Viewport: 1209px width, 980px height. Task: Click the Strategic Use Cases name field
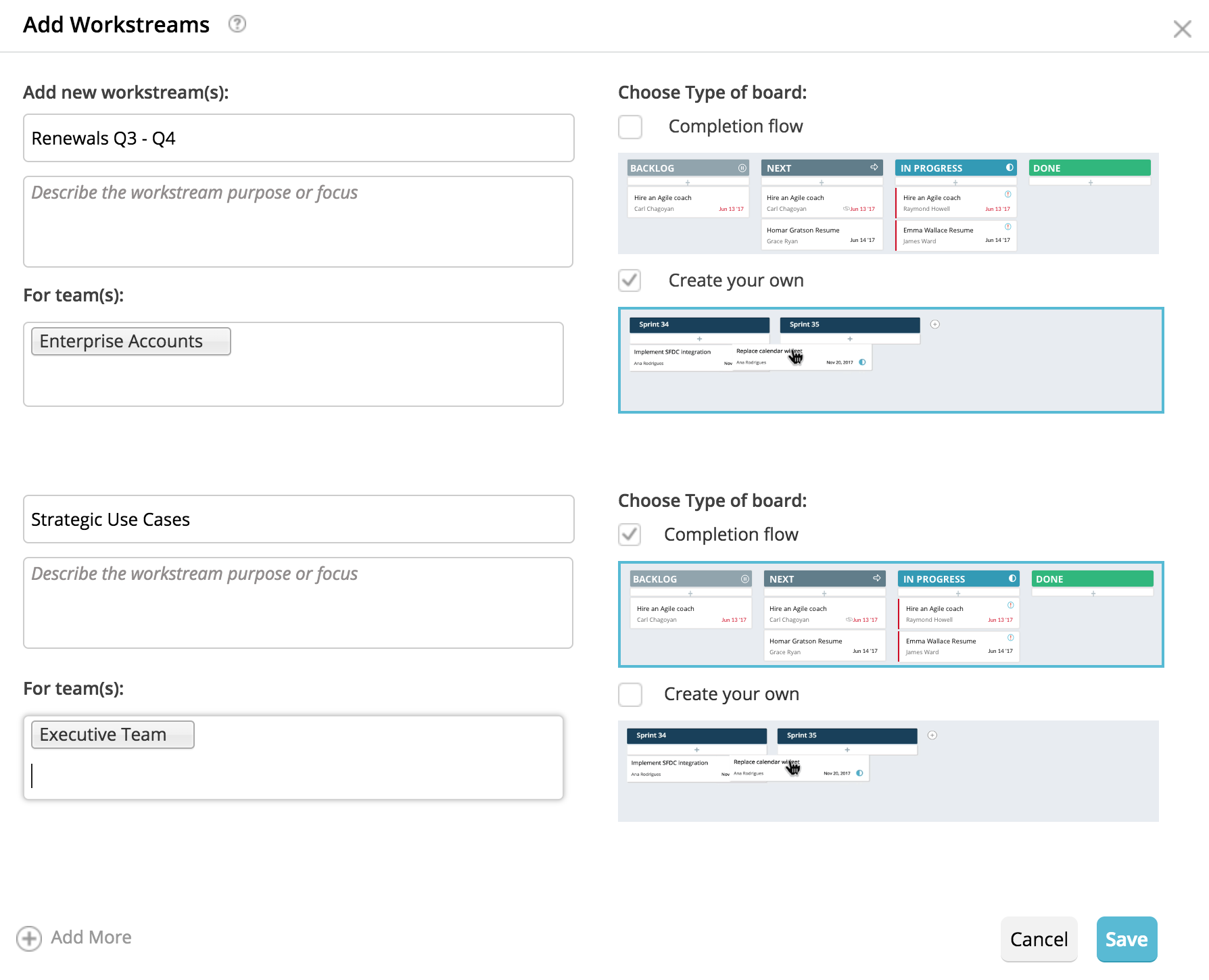point(298,520)
